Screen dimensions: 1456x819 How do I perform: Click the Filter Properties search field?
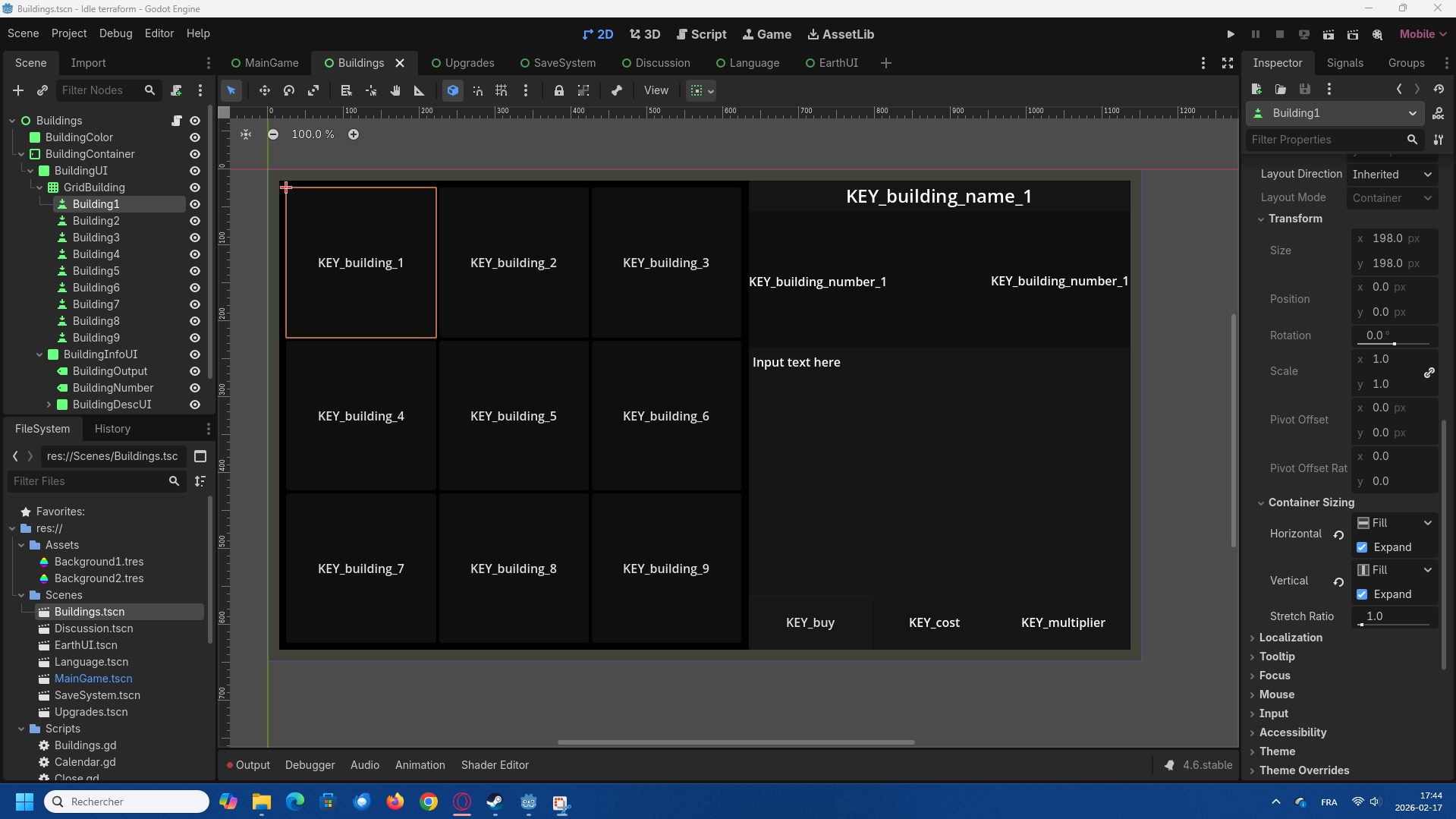pyautogui.click(x=1325, y=140)
